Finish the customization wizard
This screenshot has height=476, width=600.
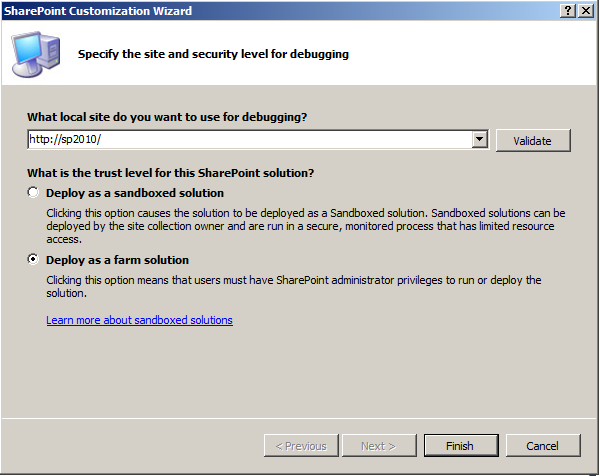[461, 445]
